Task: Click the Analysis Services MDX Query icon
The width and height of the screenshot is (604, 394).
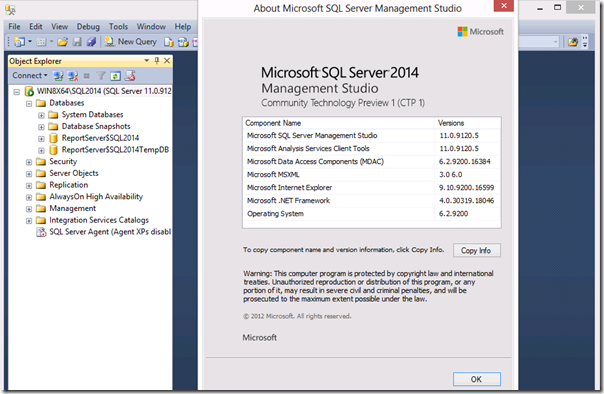Action: coord(183,42)
